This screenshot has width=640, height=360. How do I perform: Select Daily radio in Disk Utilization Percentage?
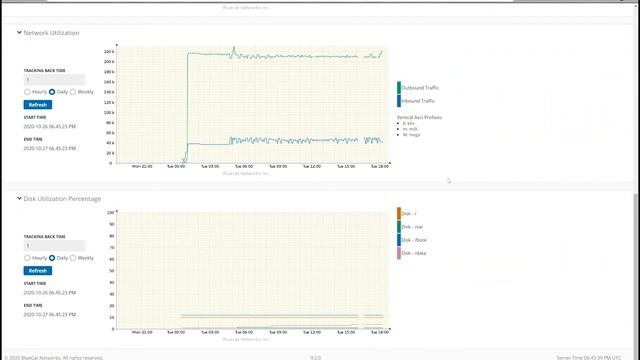point(52,258)
